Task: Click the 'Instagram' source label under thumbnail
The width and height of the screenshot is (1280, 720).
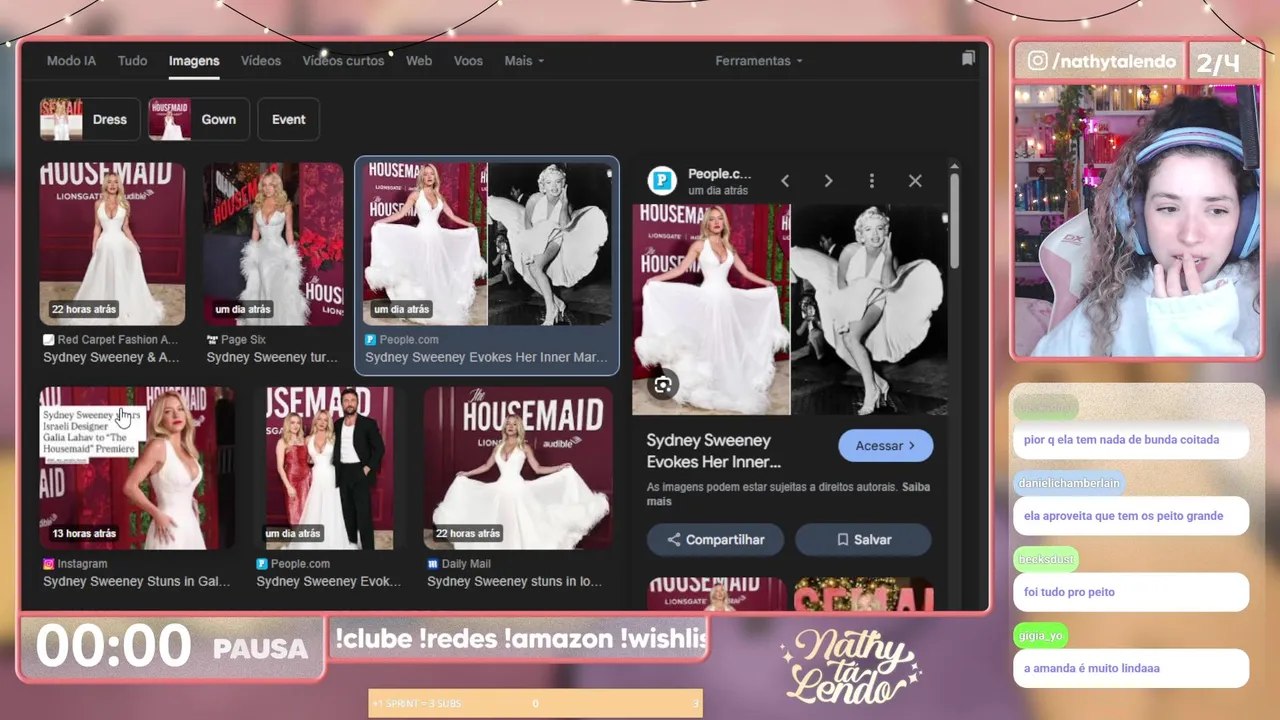Action: click(82, 564)
